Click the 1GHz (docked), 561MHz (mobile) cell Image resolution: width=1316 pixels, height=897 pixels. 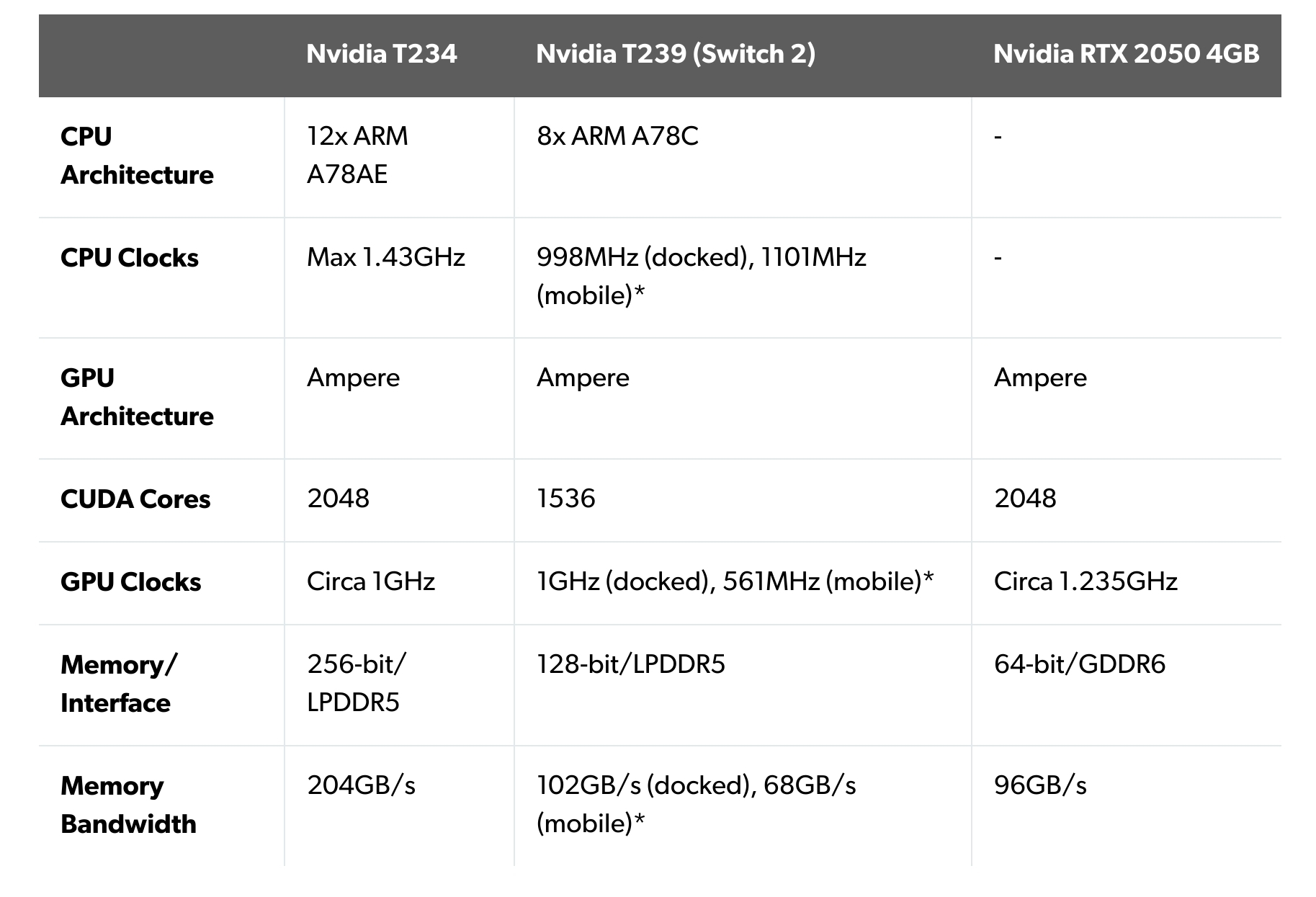point(735,581)
